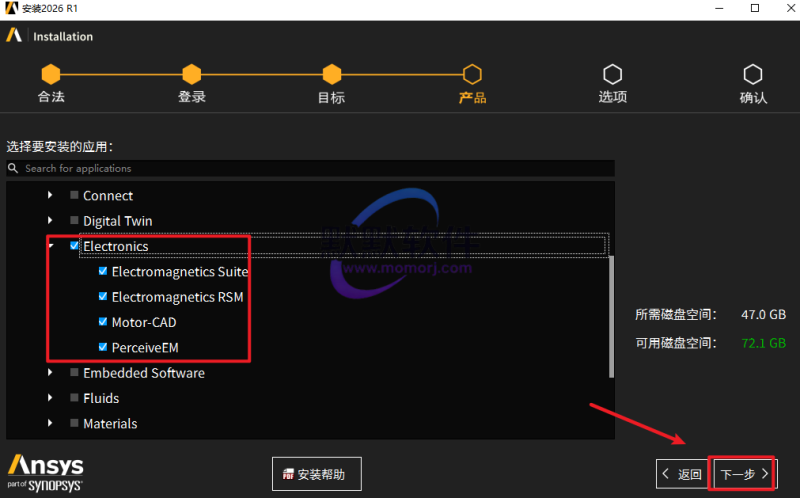Click the 目标 step hexagon icon
The height and width of the screenshot is (498, 800).
pos(331,75)
